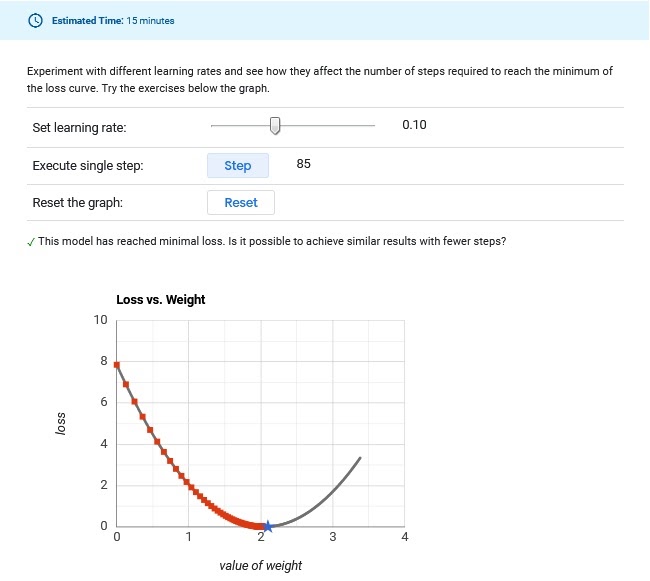Click the vertical "loss" axis label
Viewport: 650px width, 581px height.
(60, 424)
